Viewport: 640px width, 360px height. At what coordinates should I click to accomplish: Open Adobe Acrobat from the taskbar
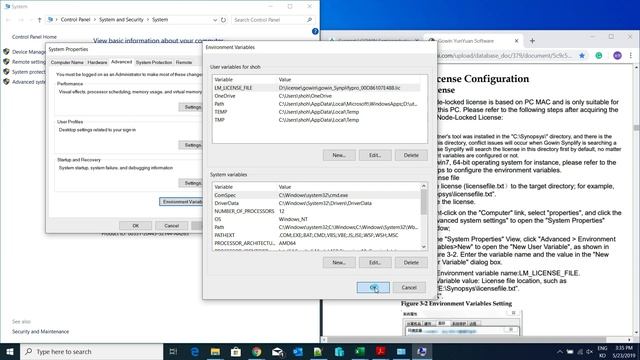click(x=380, y=351)
